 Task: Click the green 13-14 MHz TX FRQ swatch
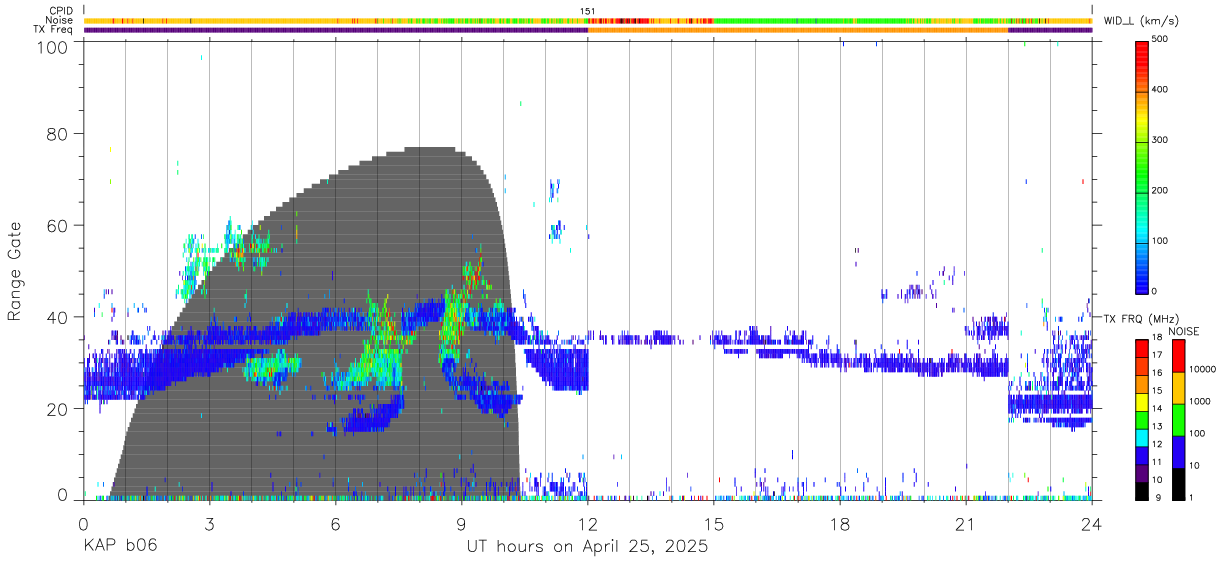(1141, 420)
